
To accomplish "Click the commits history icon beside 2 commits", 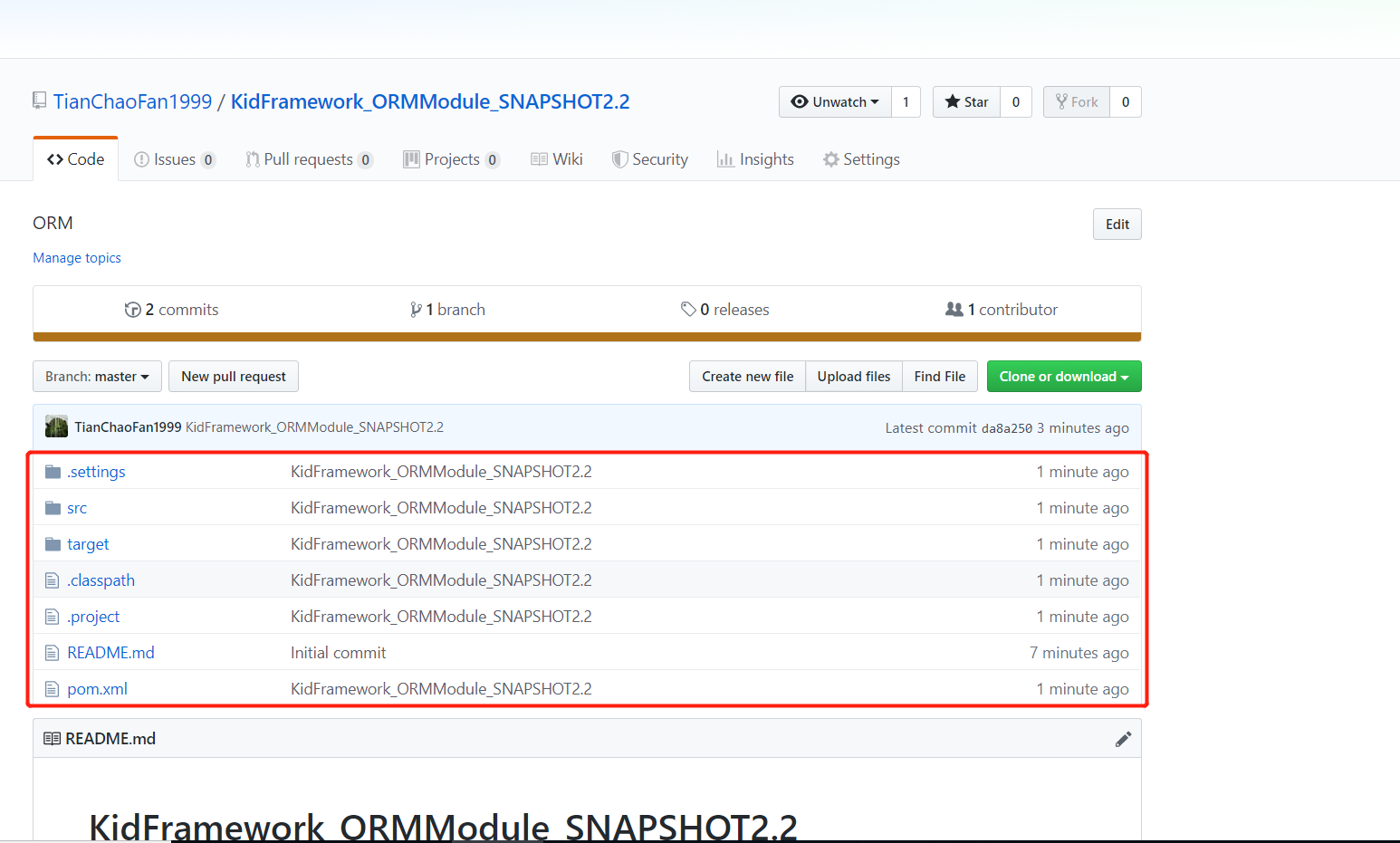I will coord(133,309).
